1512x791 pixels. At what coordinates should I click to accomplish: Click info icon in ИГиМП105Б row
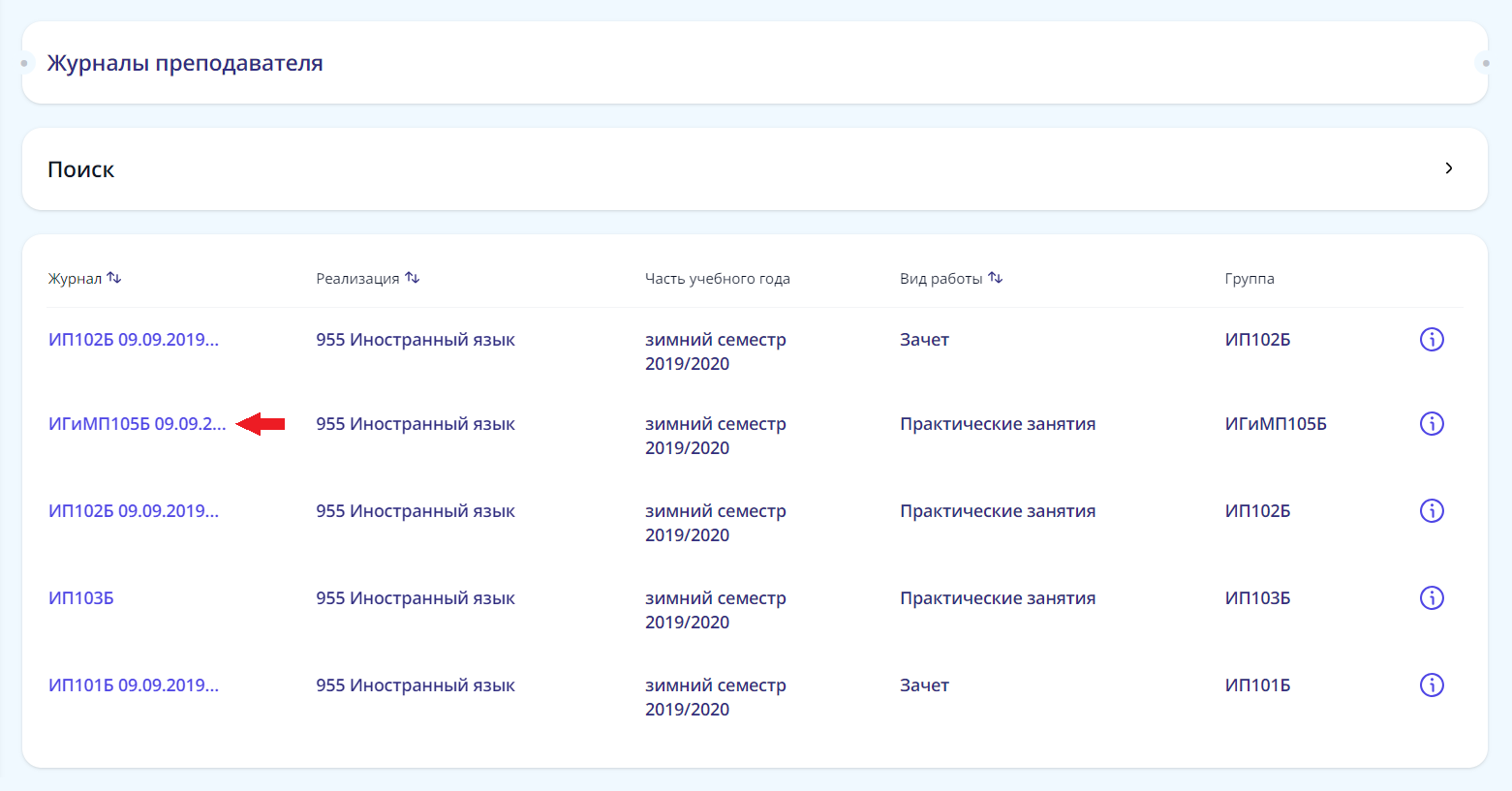tap(1431, 424)
